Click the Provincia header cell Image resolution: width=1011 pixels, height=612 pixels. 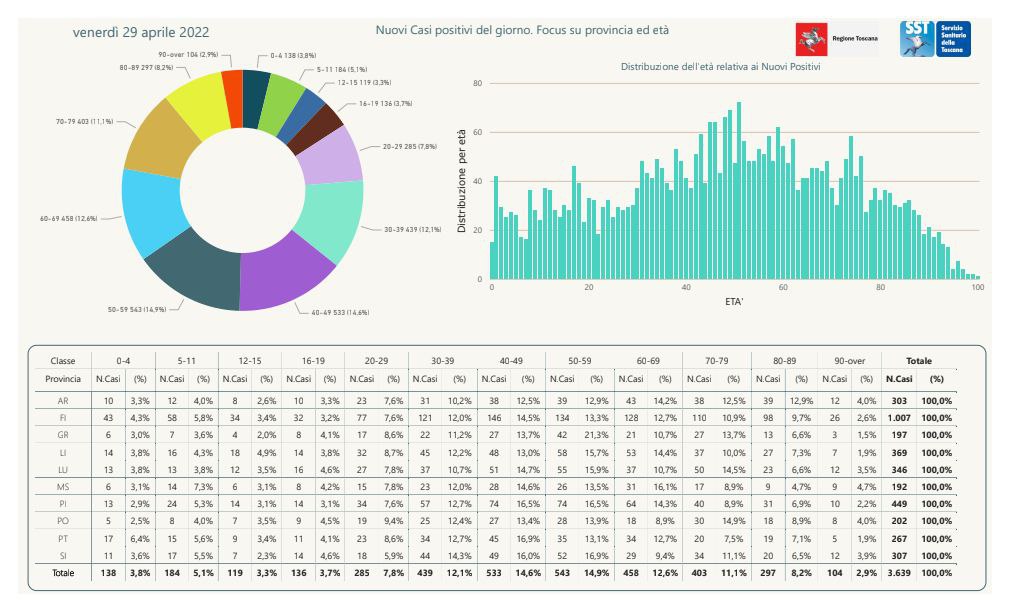(63, 379)
